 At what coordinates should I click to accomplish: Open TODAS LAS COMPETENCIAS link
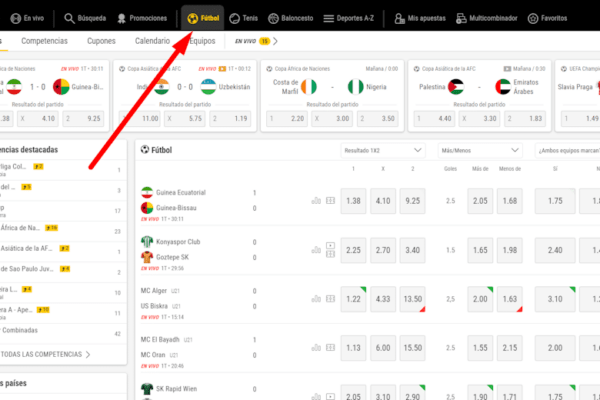click(45, 354)
